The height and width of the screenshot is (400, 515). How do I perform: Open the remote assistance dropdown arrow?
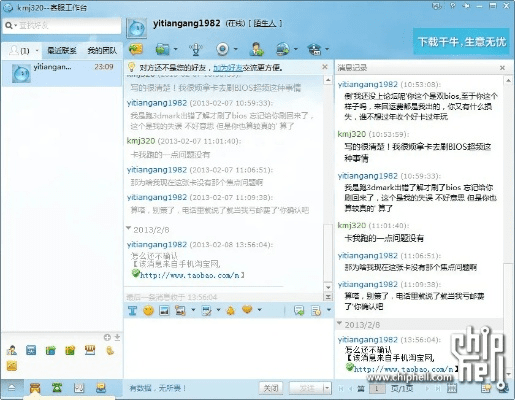pyautogui.click(x=295, y=49)
